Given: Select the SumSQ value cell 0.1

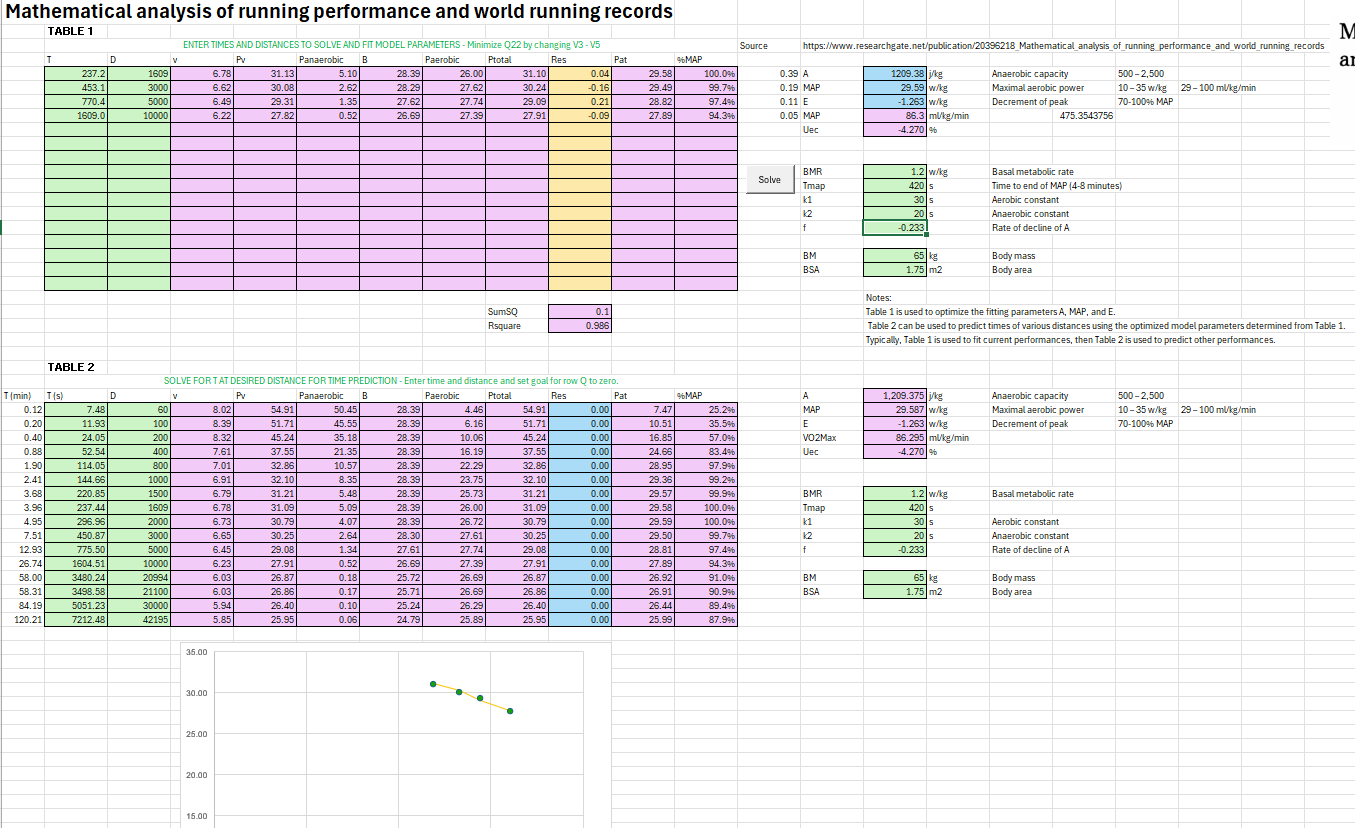Looking at the screenshot, I should pyautogui.click(x=580, y=312).
